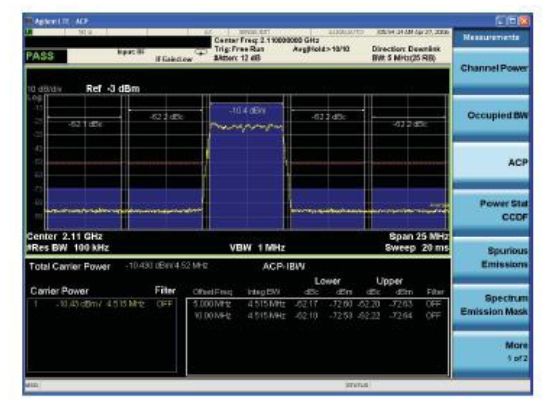Select the Spectrum Emission Mask softkey
This screenshot has height=405, width=550.
[491, 305]
